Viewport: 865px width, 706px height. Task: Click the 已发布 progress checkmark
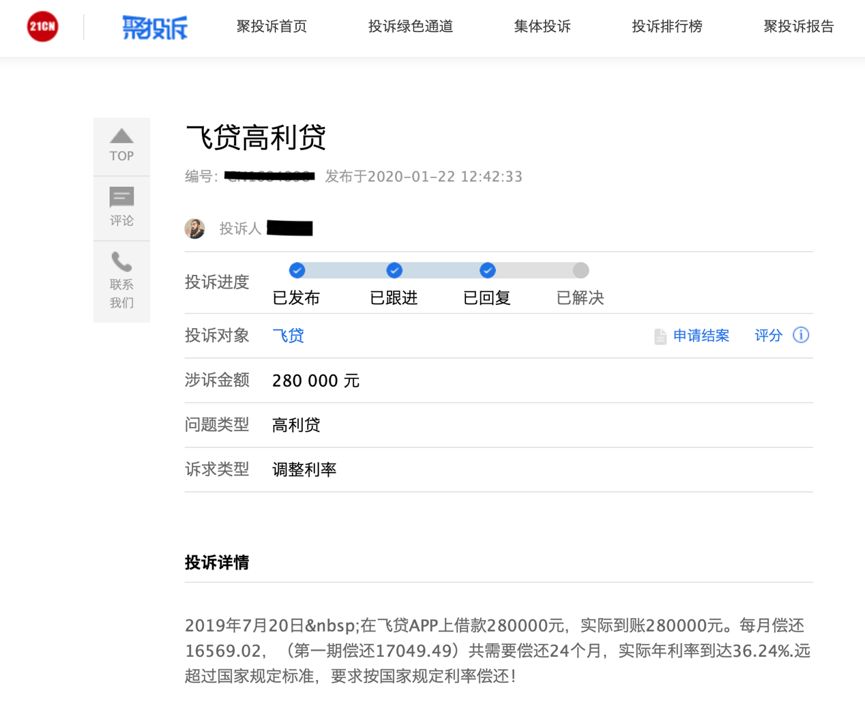click(x=297, y=270)
